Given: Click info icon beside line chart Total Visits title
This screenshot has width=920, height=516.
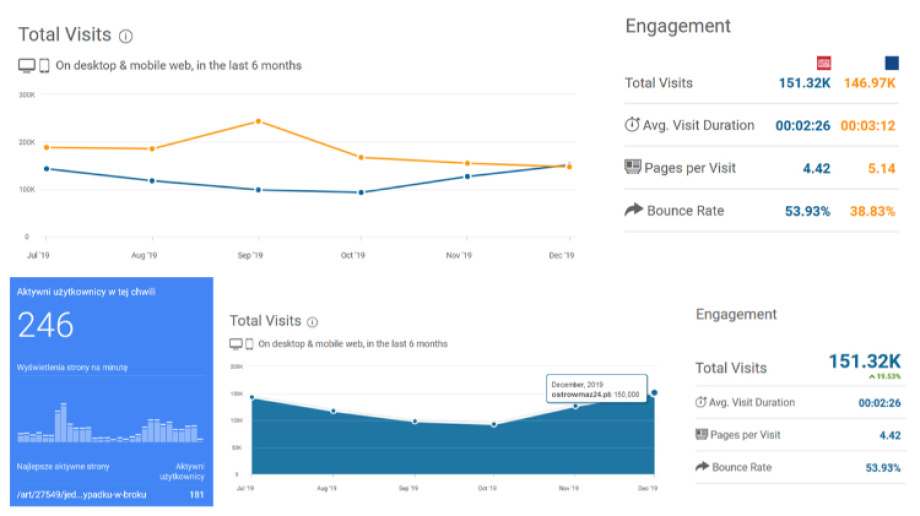Looking at the screenshot, I should click(126, 36).
